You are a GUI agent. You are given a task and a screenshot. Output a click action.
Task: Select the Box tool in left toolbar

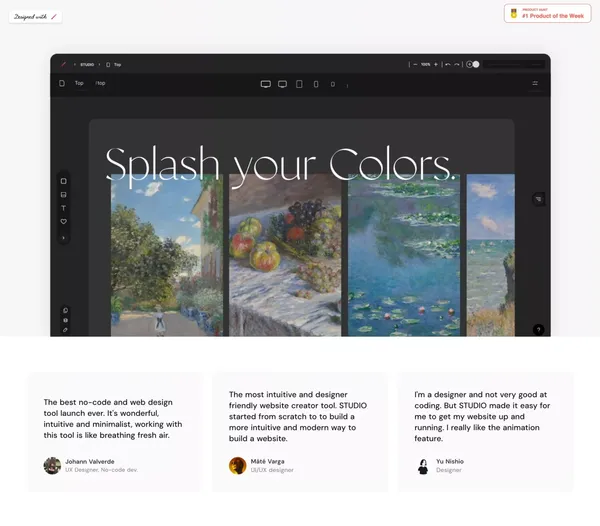point(64,181)
